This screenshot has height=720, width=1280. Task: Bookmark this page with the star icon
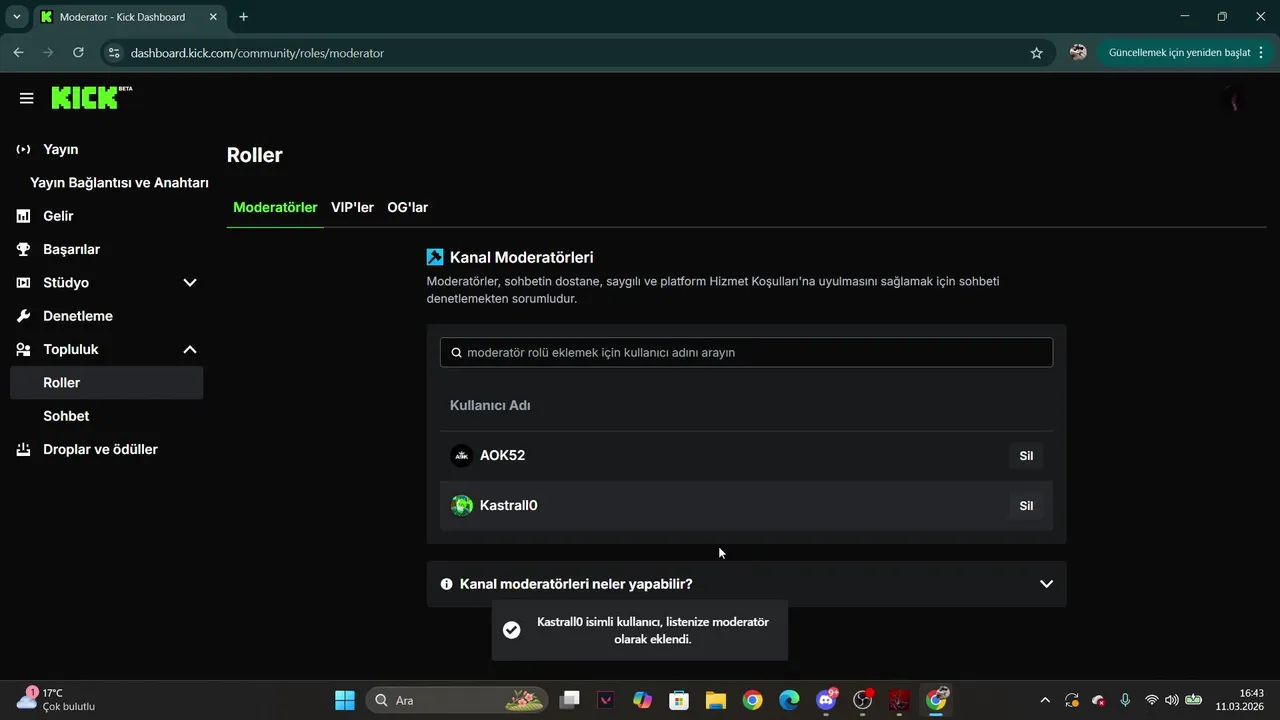(x=1036, y=53)
